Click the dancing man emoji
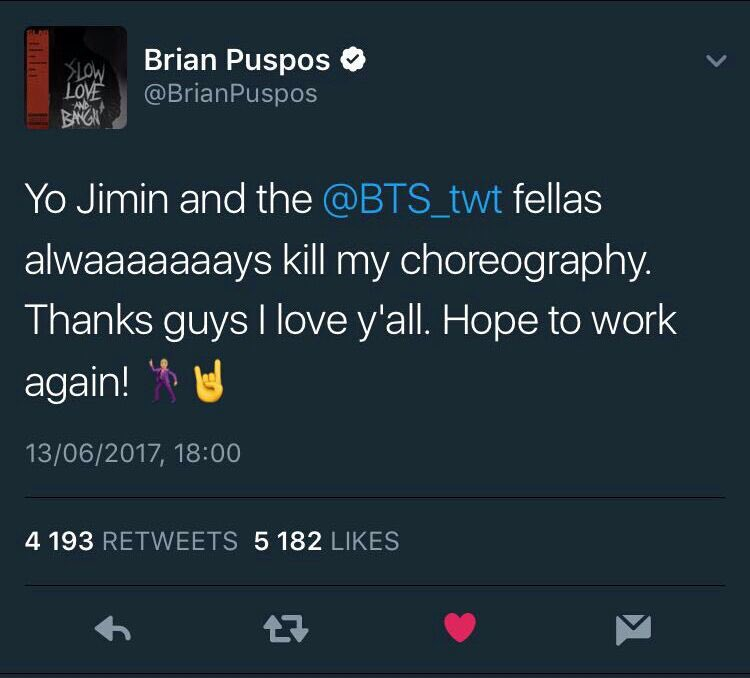 164,380
